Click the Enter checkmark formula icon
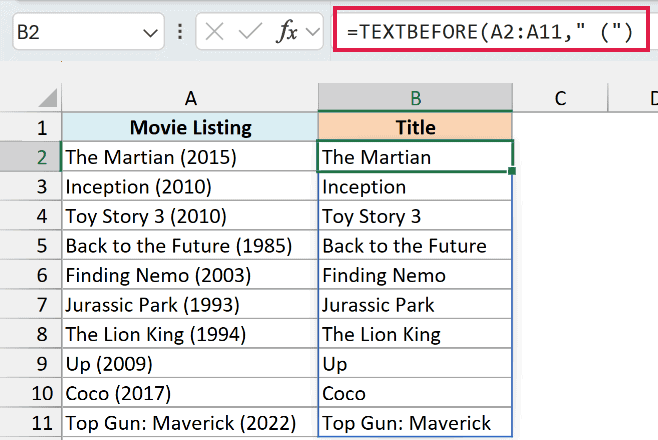 (x=250, y=32)
